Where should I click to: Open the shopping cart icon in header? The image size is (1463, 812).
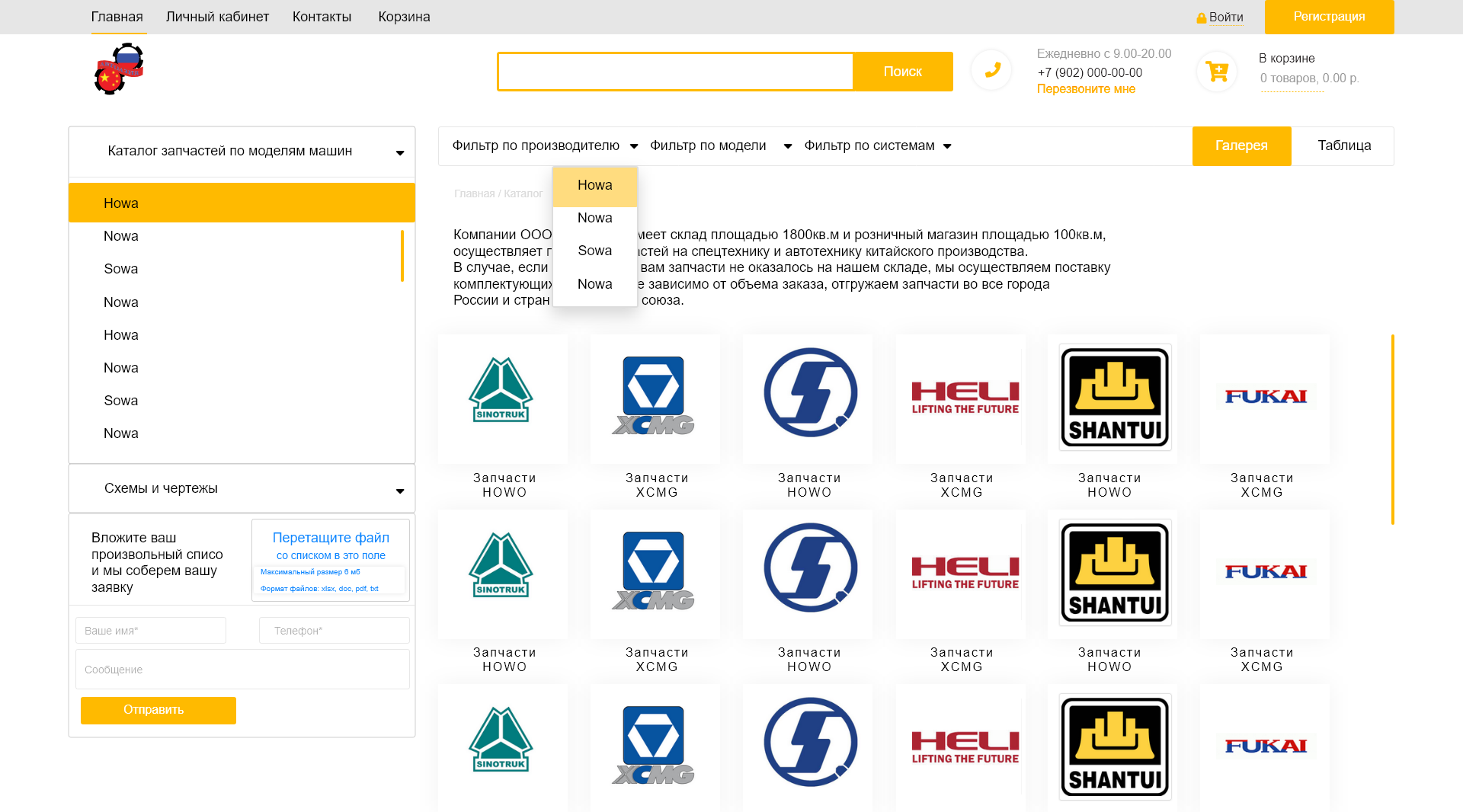click(x=1217, y=72)
